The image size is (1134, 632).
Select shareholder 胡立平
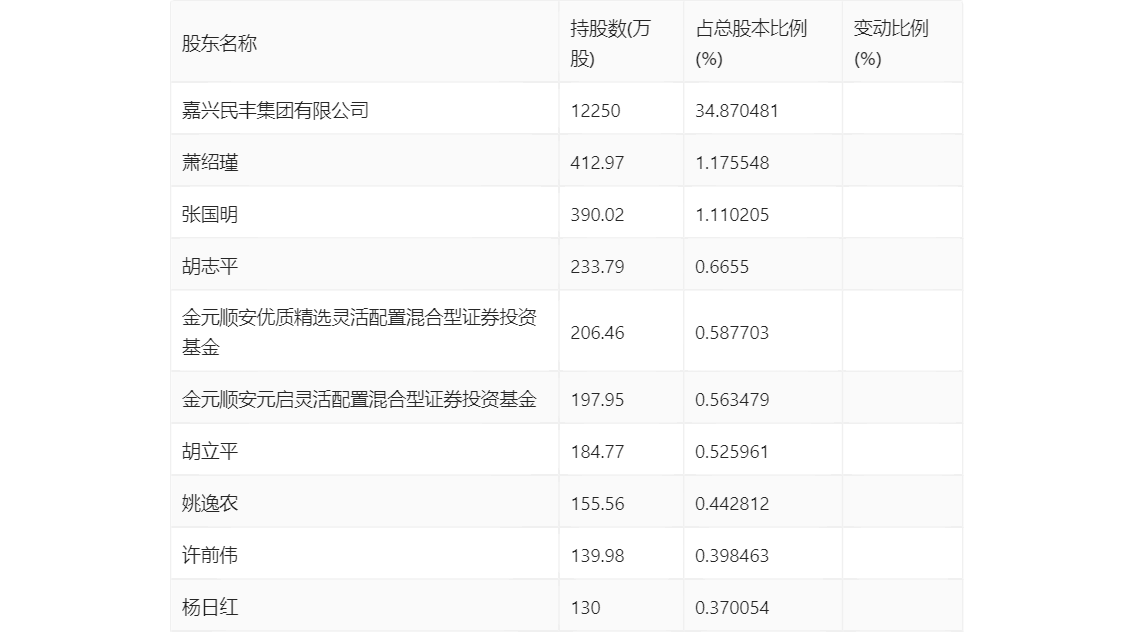(x=210, y=452)
